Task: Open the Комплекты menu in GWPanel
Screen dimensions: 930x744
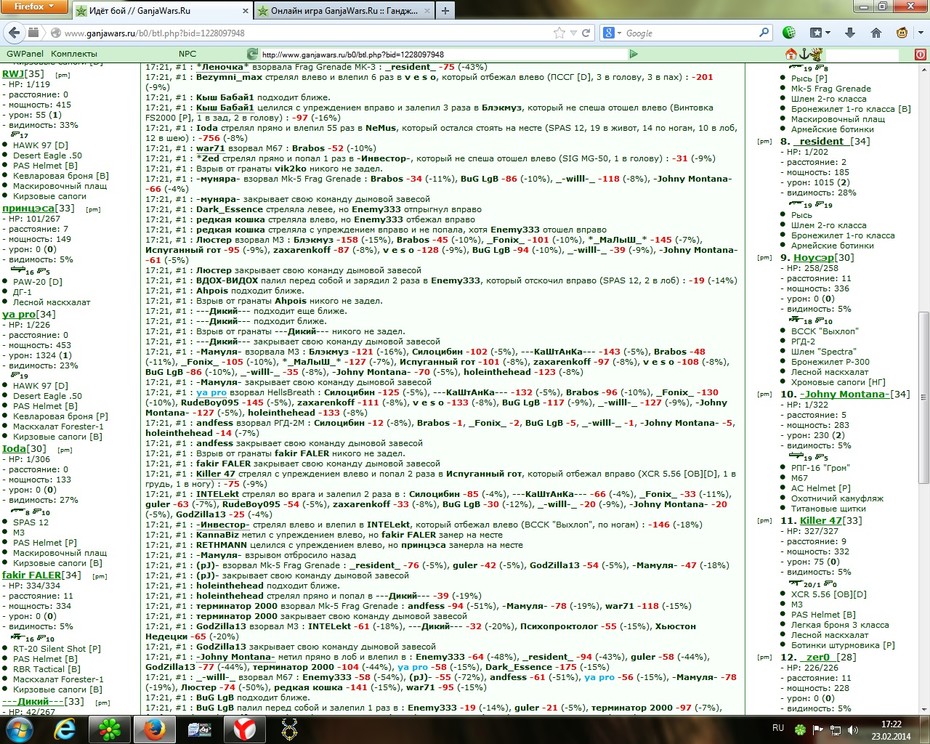Action: pyautogui.click(x=74, y=54)
